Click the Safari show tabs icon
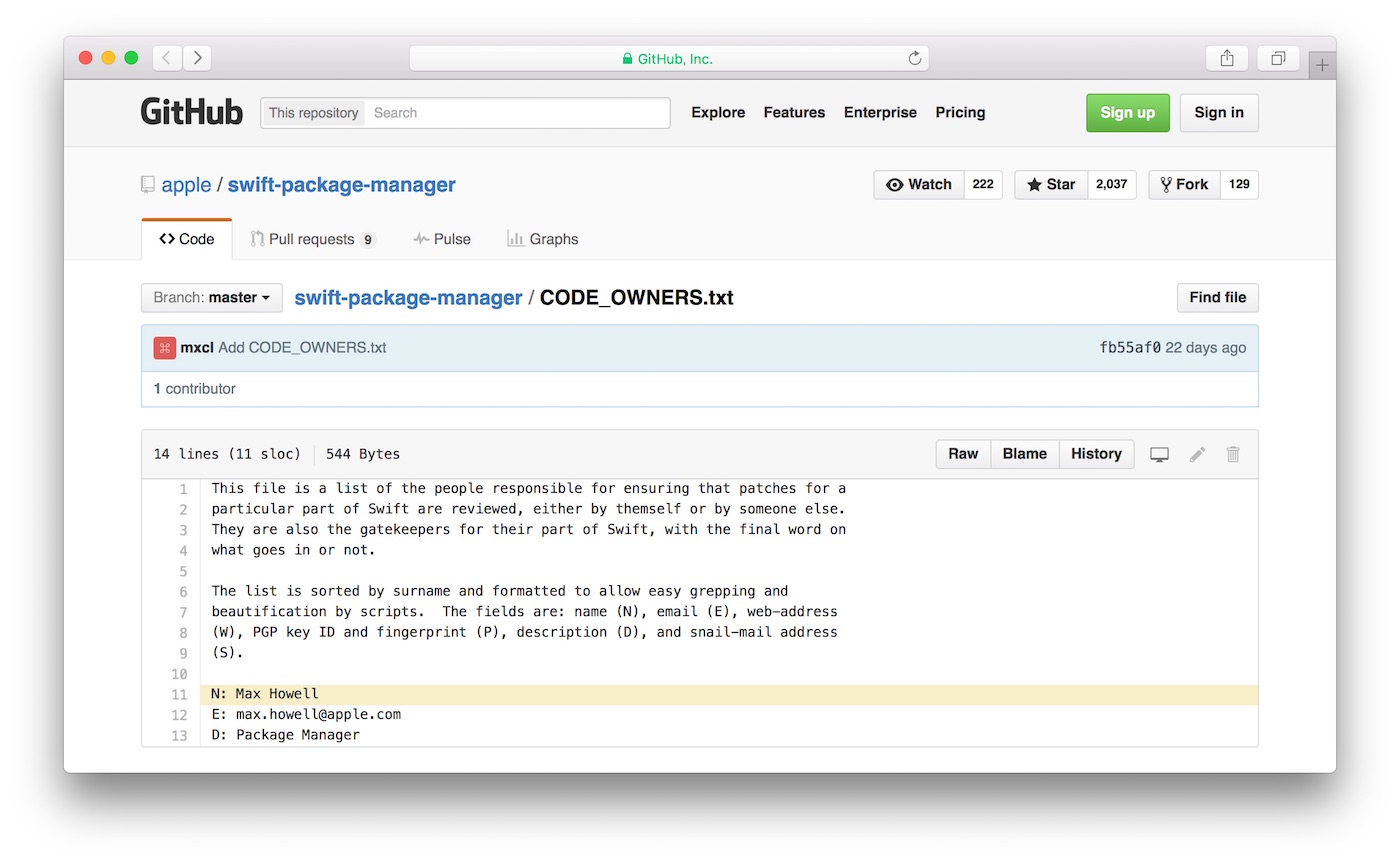Screen dimensions: 1400x864 [1278, 59]
